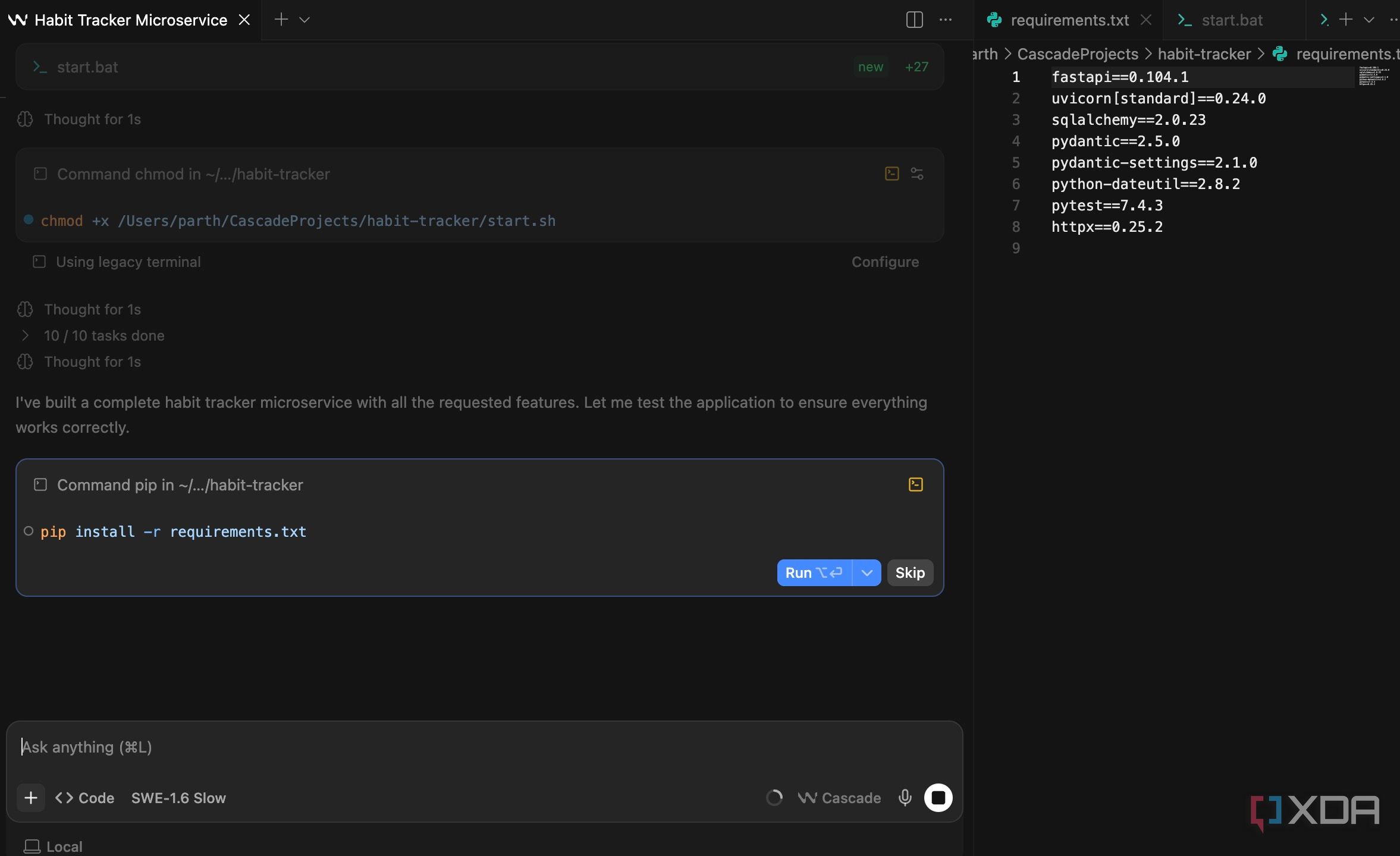Click line pytest==7.4.3
The width and height of the screenshot is (1400, 856).
pos(1107,205)
